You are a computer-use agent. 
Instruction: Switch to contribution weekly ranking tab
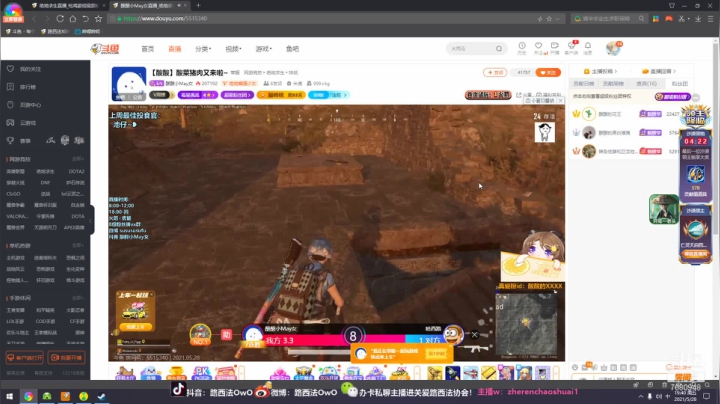point(613,84)
